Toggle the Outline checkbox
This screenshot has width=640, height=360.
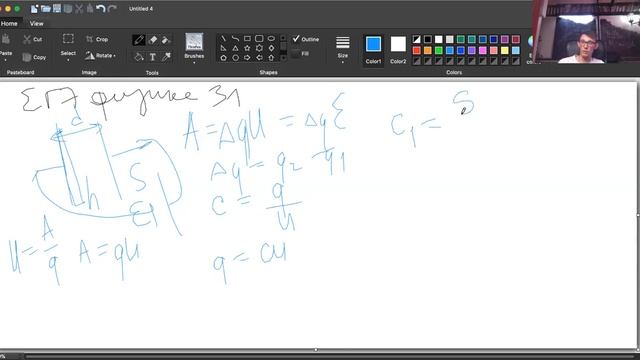(x=296, y=39)
